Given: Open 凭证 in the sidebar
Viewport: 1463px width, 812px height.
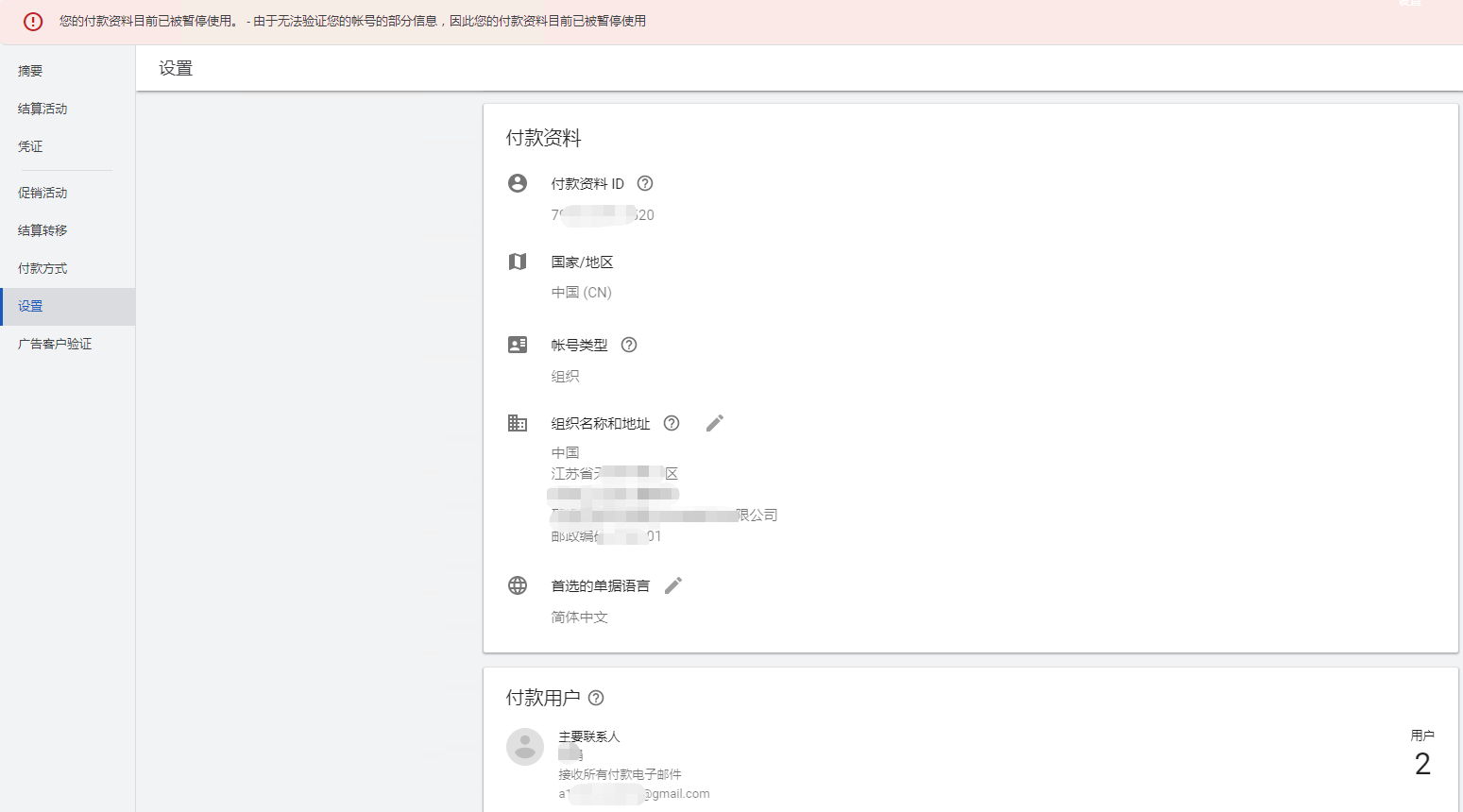Looking at the screenshot, I should click(x=68, y=146).
